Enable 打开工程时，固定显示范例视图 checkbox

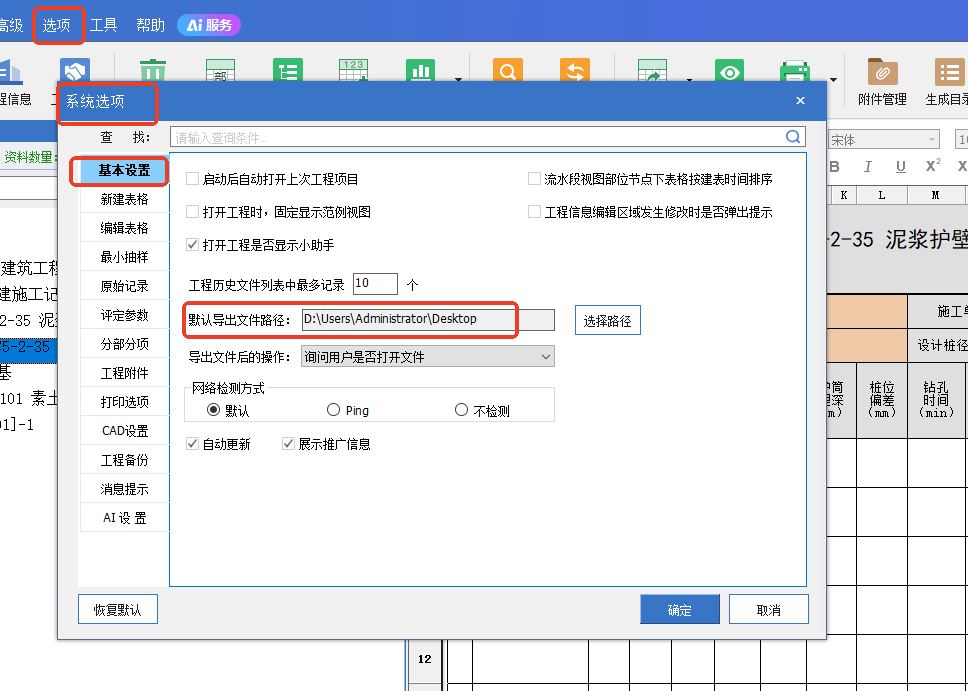pyautogui.click(x=192, y=212)
